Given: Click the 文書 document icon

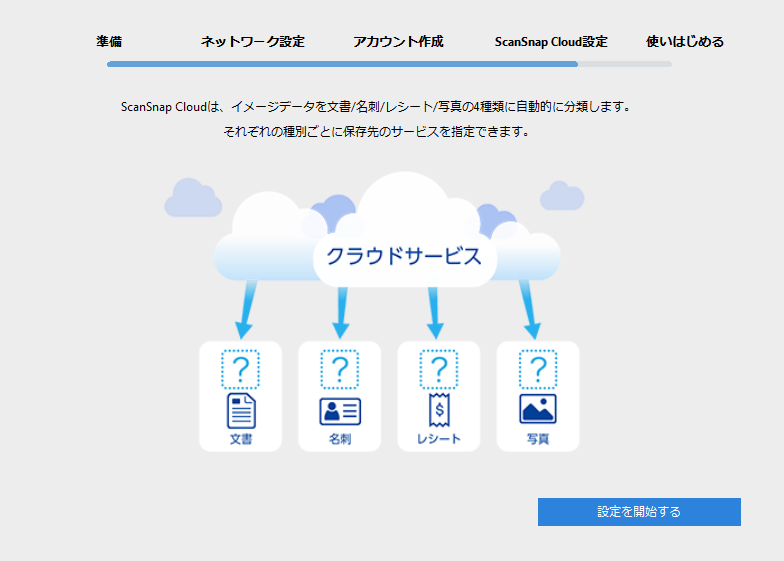Looking at the screenshot, I should 241,411.
